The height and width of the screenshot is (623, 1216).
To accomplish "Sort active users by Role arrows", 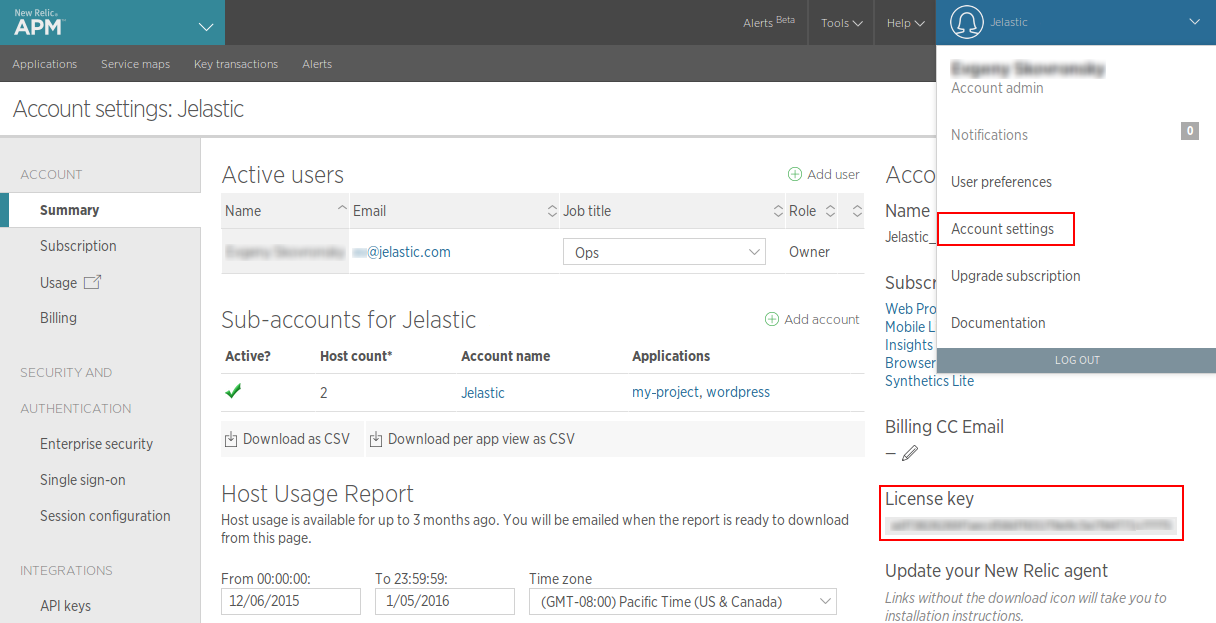I will [830, 211].
